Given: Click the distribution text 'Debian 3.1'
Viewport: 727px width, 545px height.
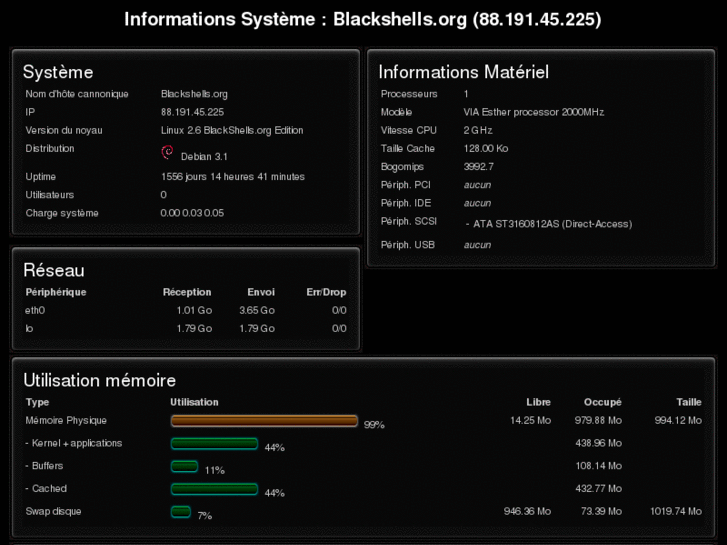Looking at the screenshot, I should click(x=204, y=157).
